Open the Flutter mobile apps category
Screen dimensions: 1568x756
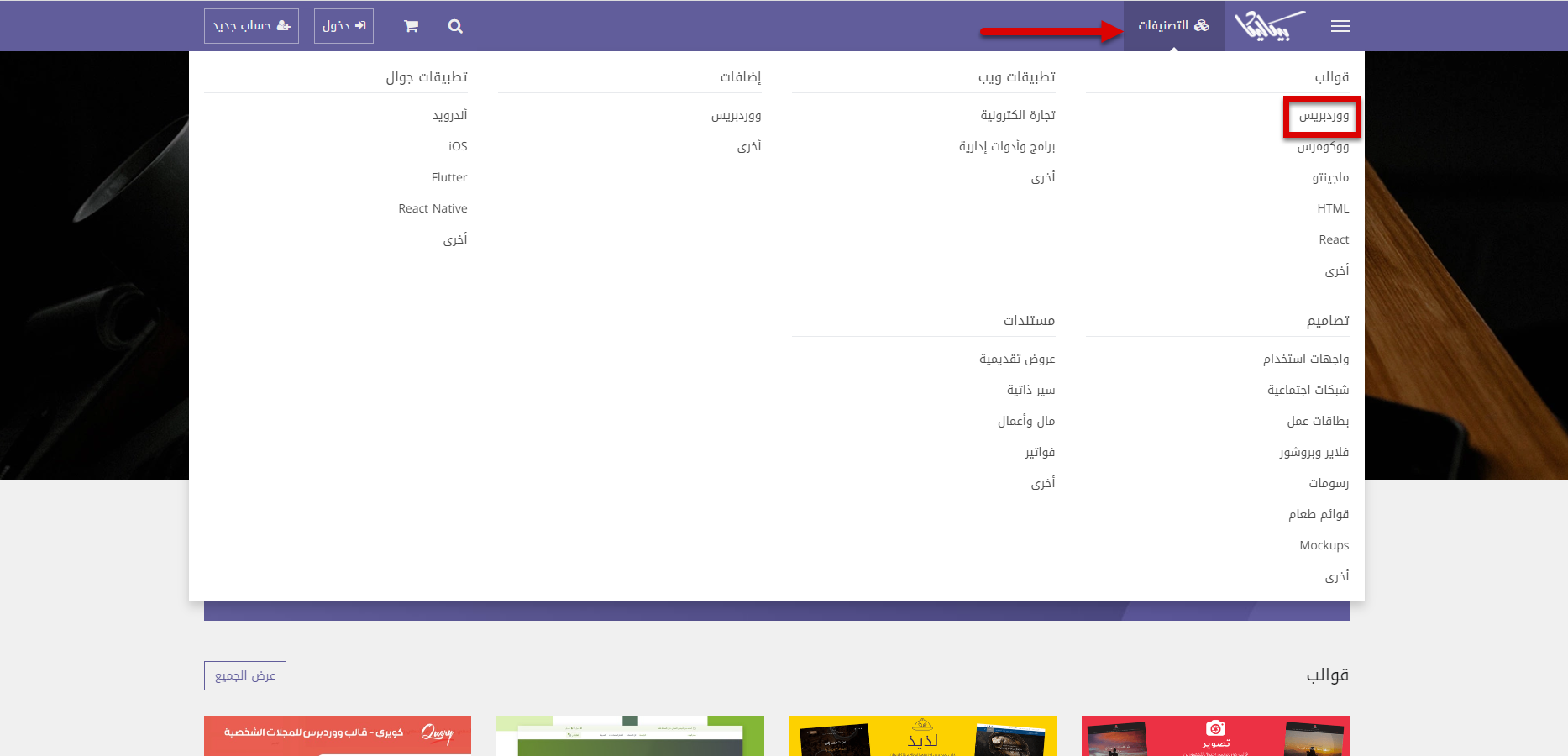click(449, 177)
